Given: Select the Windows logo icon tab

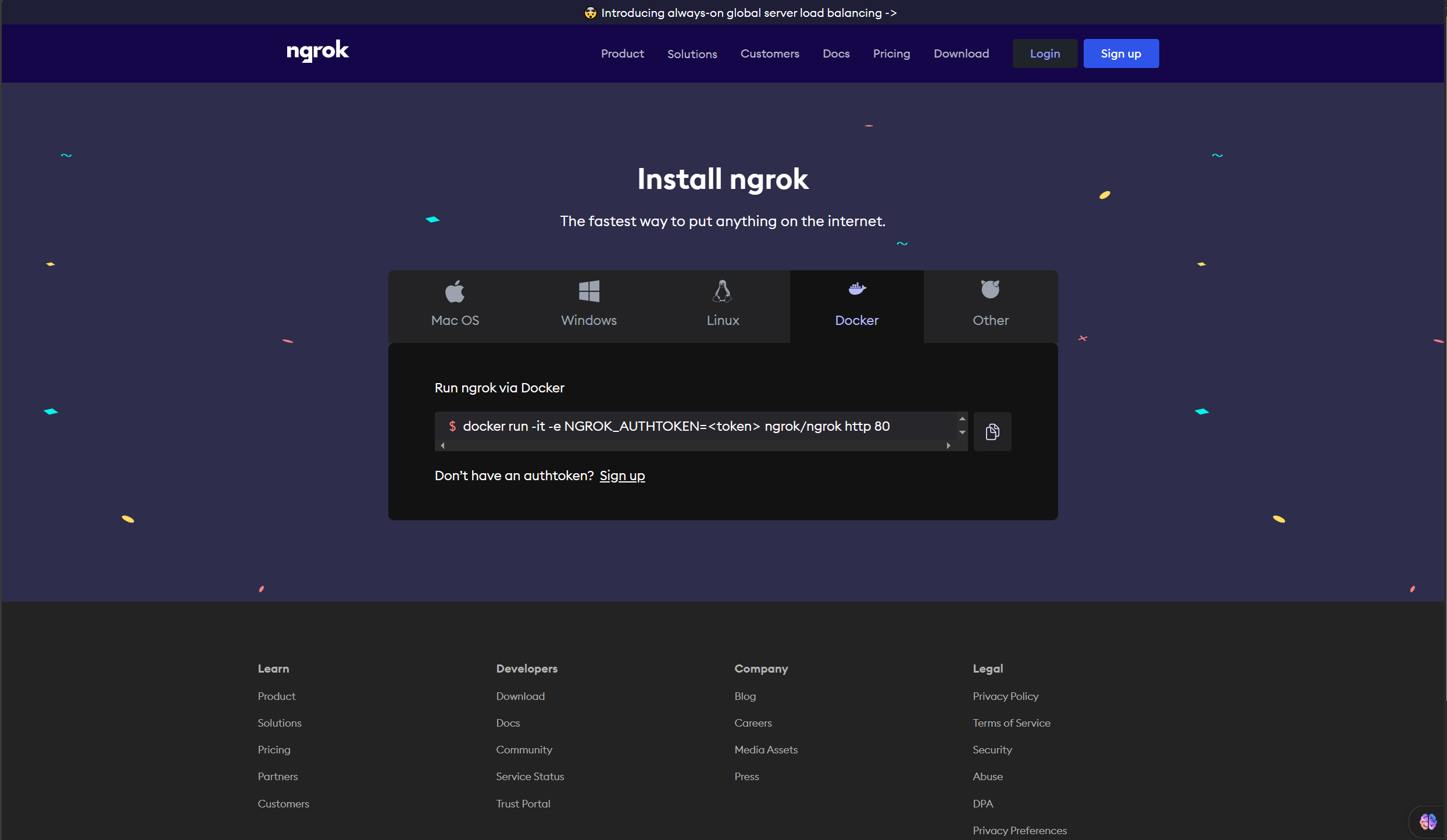Looking at the screenshot, I should [x=588, y=291].
